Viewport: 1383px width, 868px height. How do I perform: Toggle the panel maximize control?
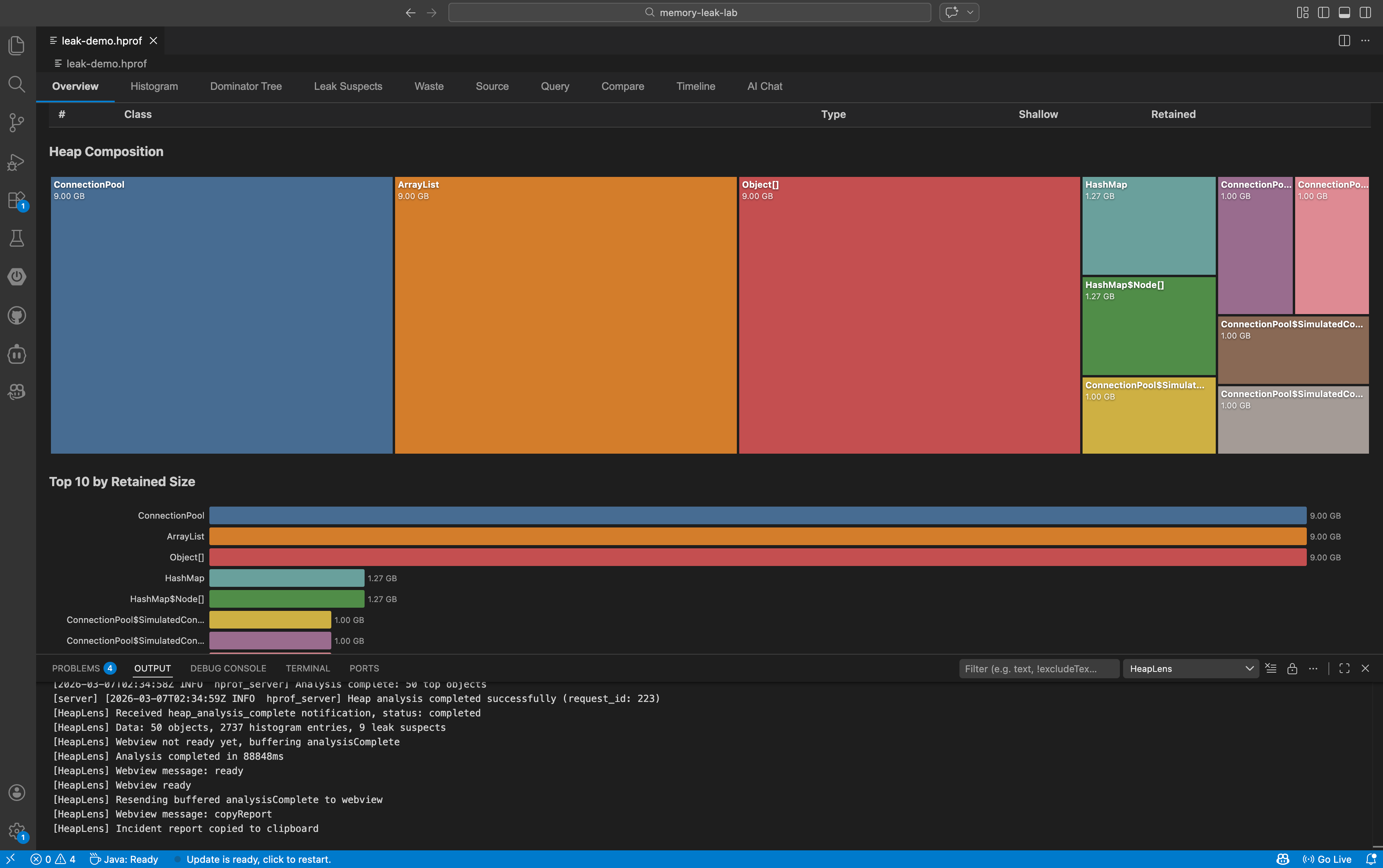[1344, 668]
